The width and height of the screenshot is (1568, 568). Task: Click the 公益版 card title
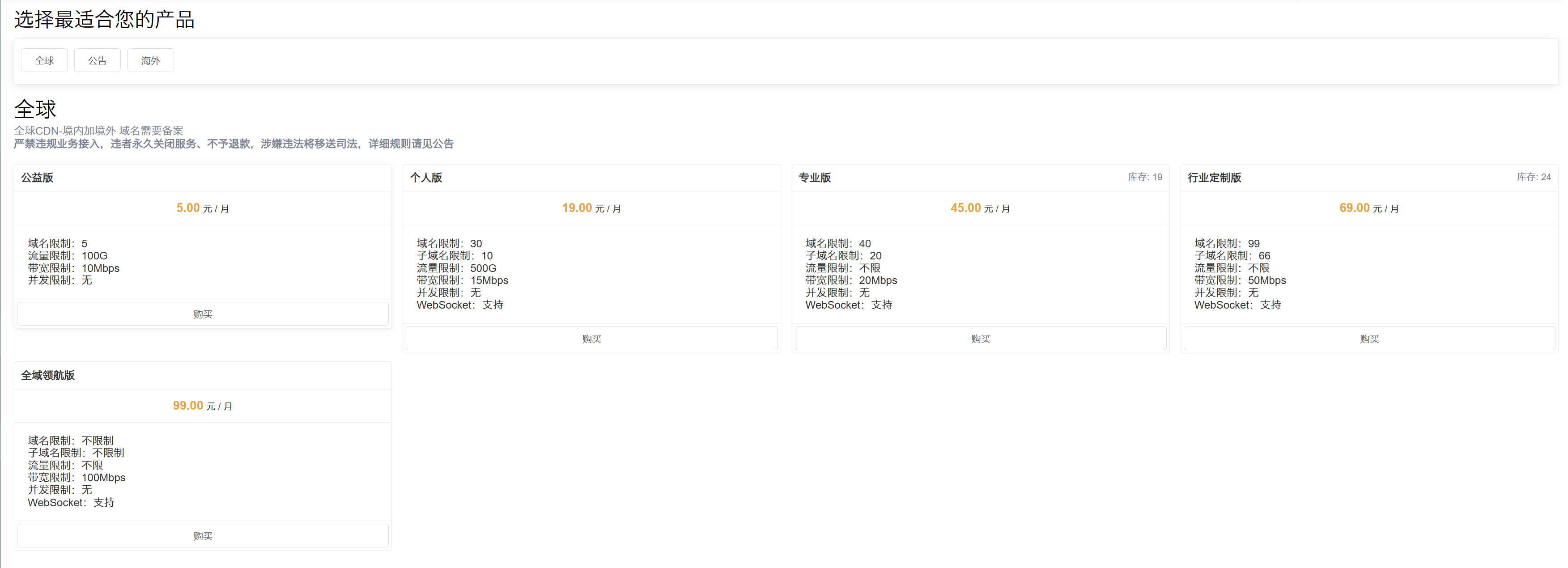(37, 177)
